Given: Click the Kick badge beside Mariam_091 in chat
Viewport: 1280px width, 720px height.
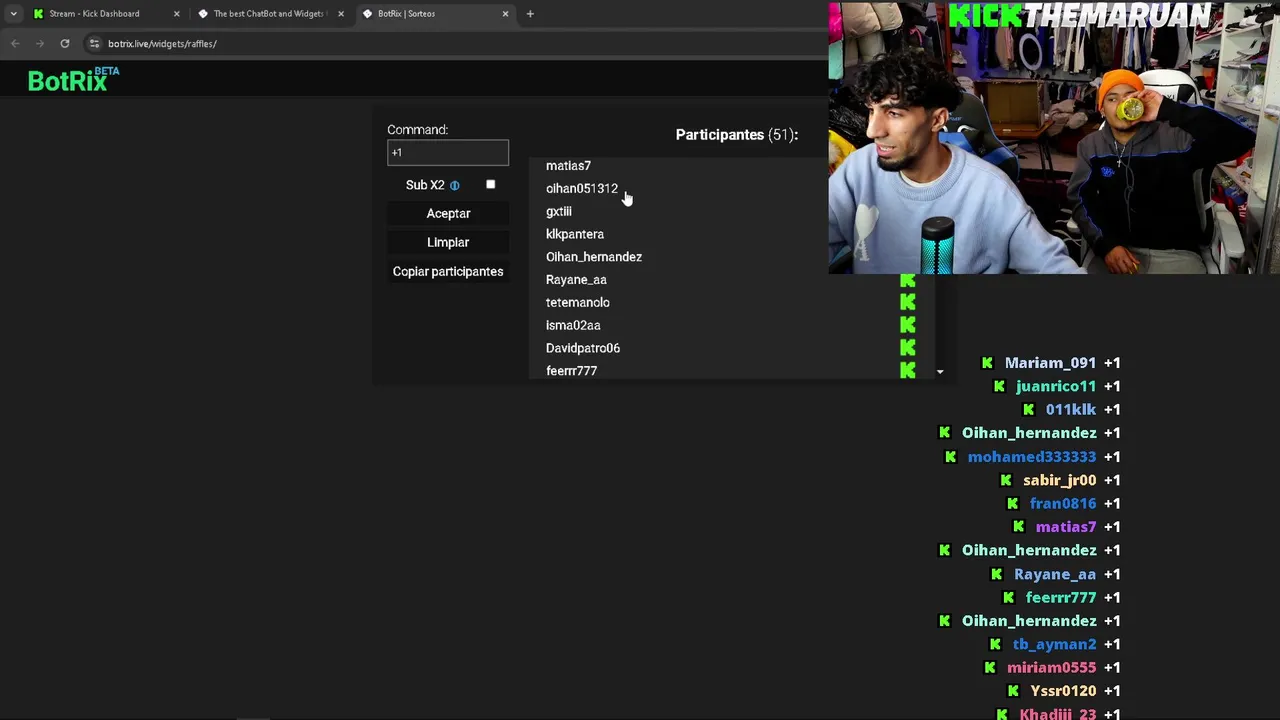Looking at the screenshot, I should coord(988,363).
